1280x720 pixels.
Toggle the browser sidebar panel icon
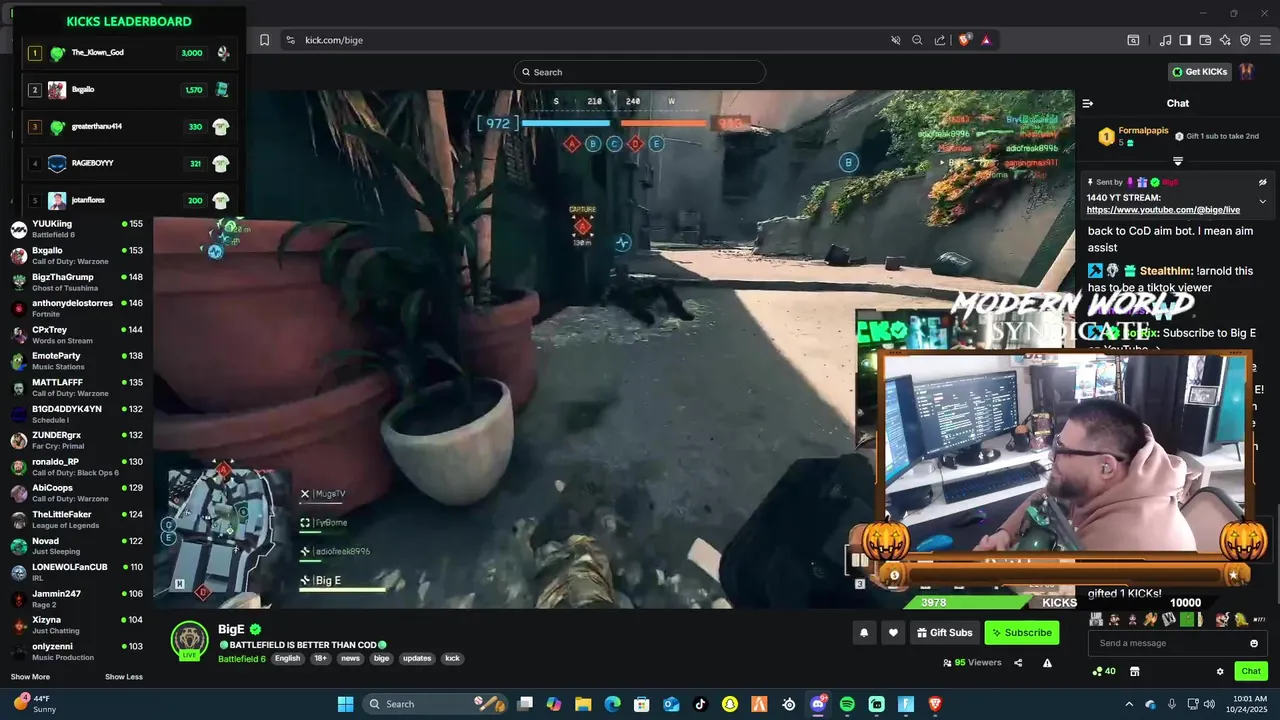pyautogui.click(x=1185, y=40)
